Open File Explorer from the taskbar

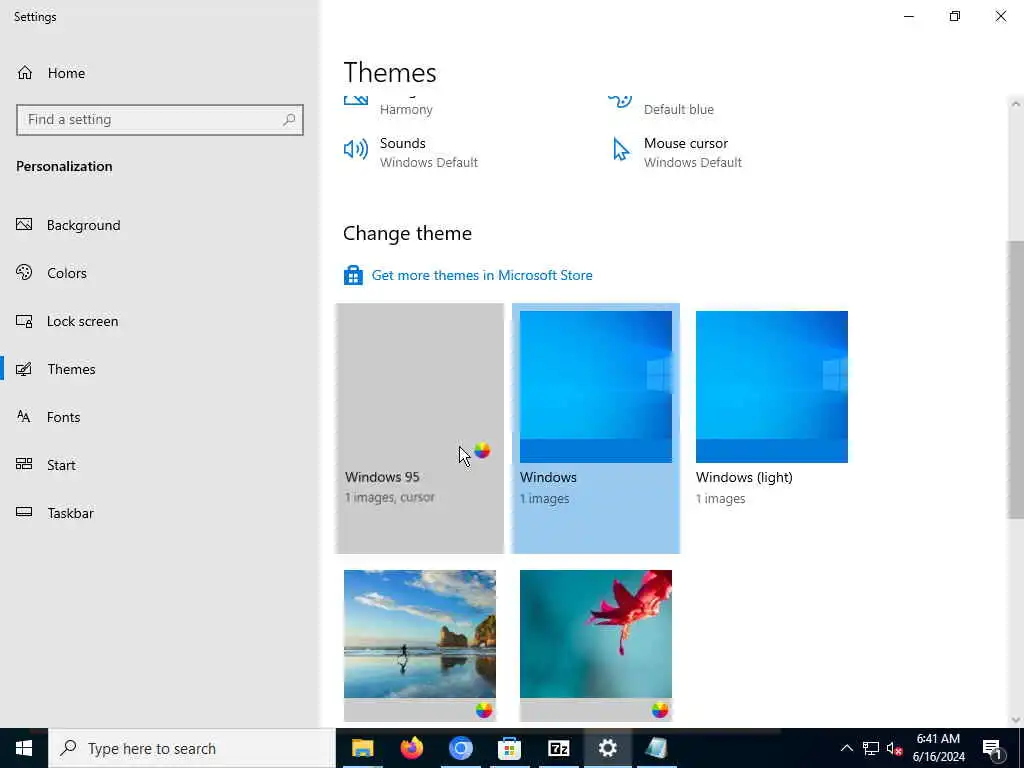(x=362, y=748)
